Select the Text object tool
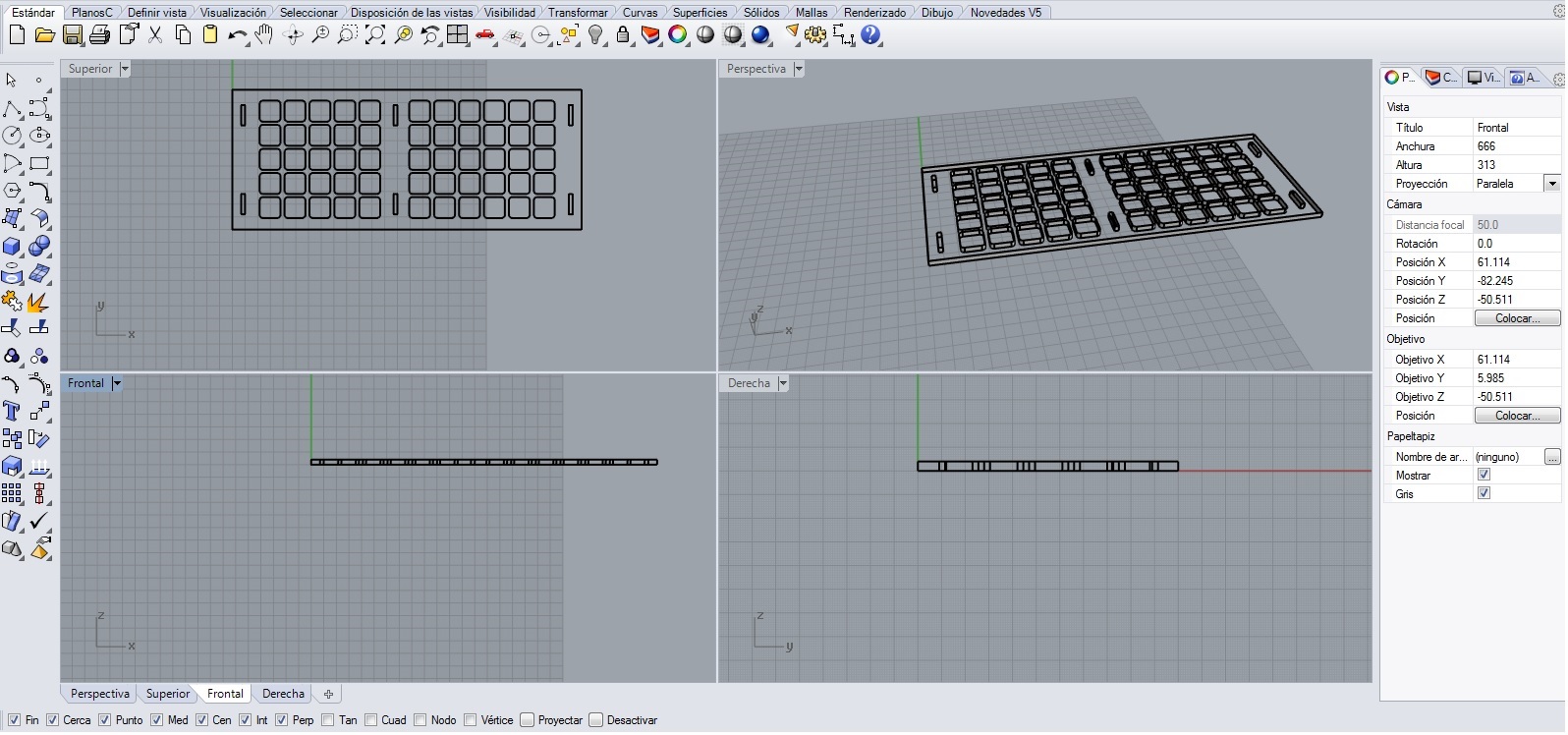Screen dimensions: 1568x735 pos(12,411)
